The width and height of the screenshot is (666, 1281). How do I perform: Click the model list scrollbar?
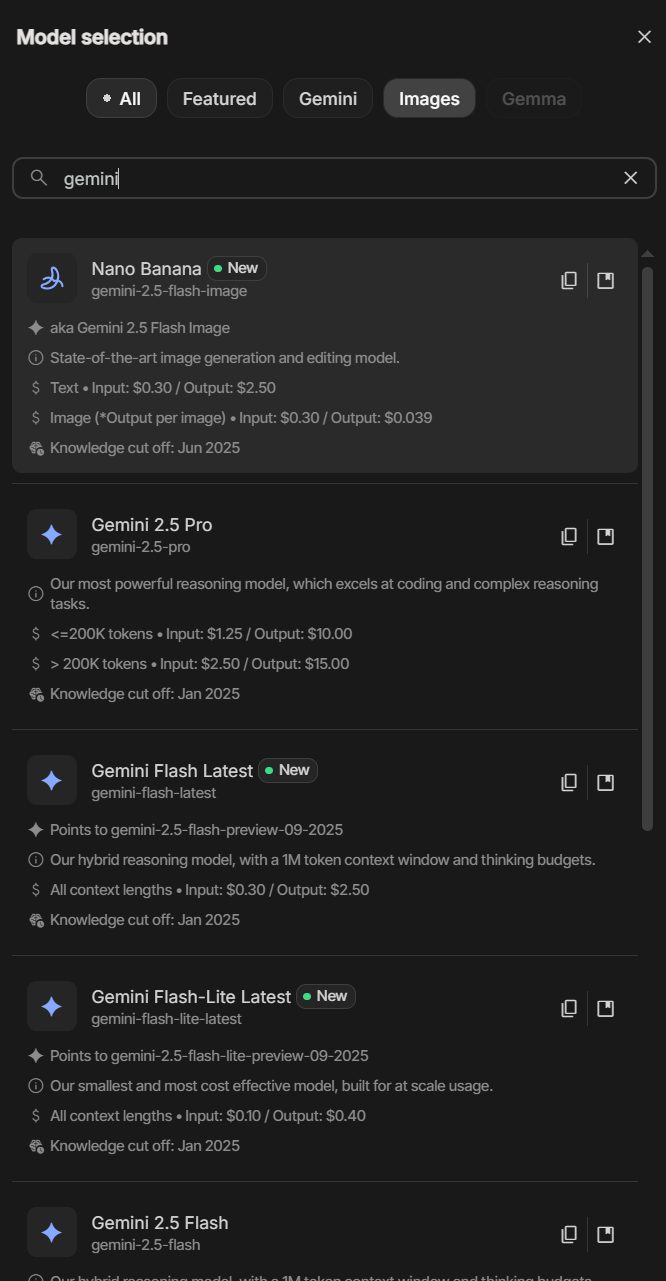[x=647, y=548]
